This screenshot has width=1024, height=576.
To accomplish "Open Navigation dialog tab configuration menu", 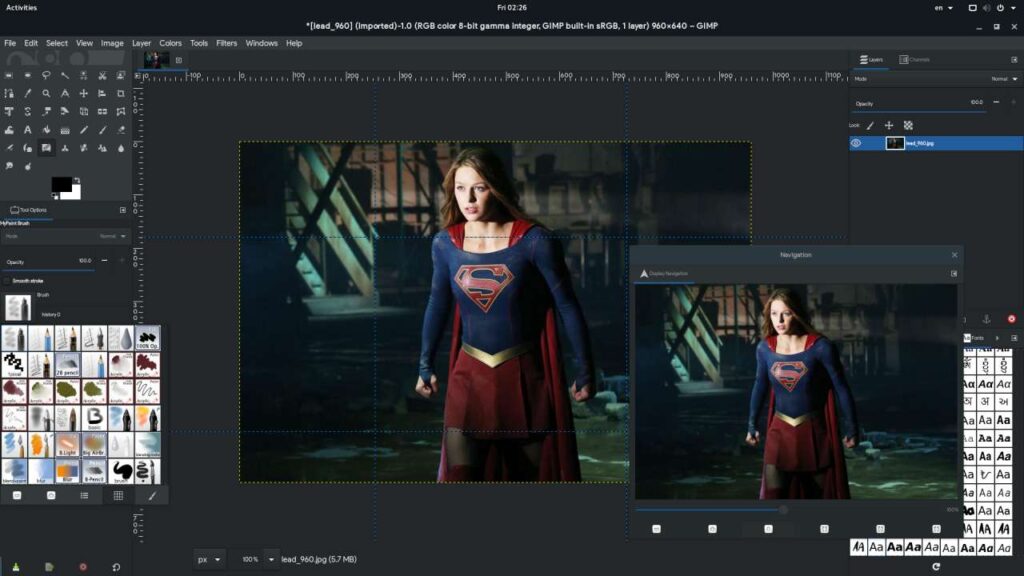I will click(954, 274).
